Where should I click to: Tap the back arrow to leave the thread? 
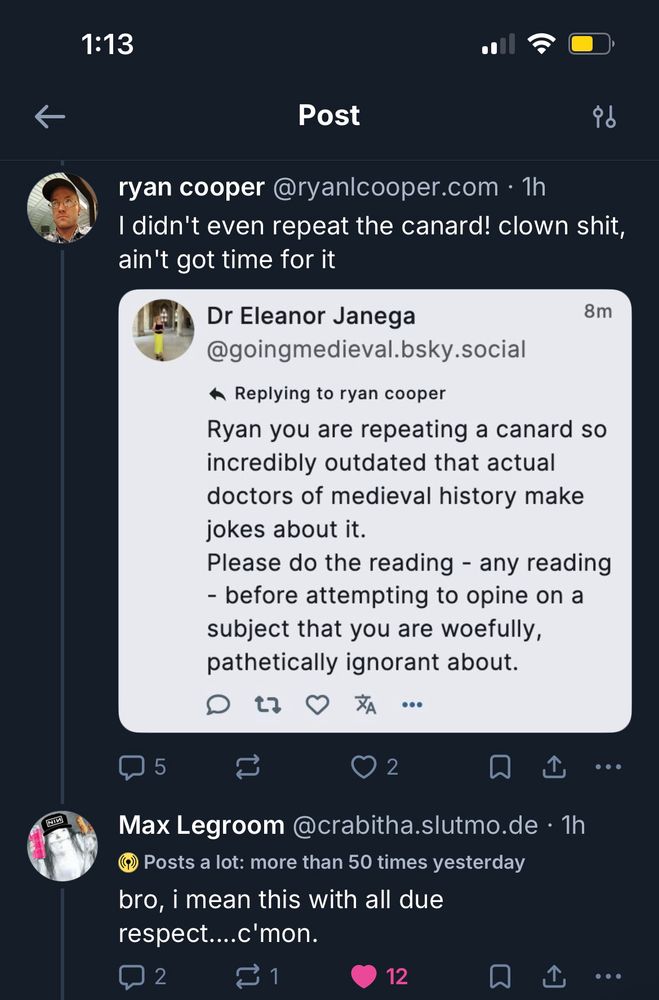click(49, 116)
